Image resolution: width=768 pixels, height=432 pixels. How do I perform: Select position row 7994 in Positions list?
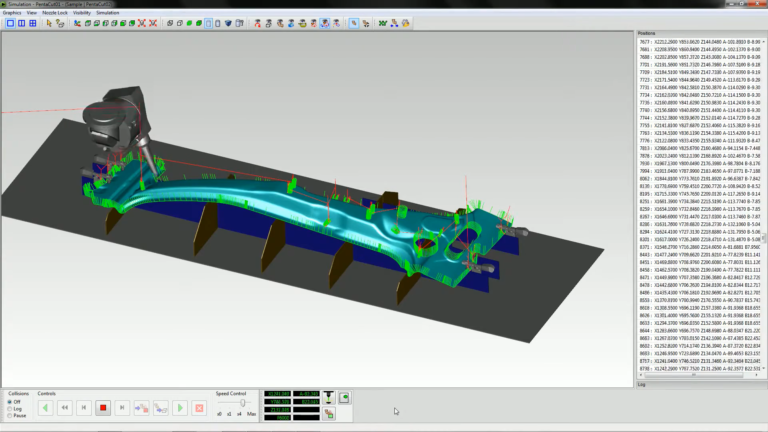tap(699, 171)
